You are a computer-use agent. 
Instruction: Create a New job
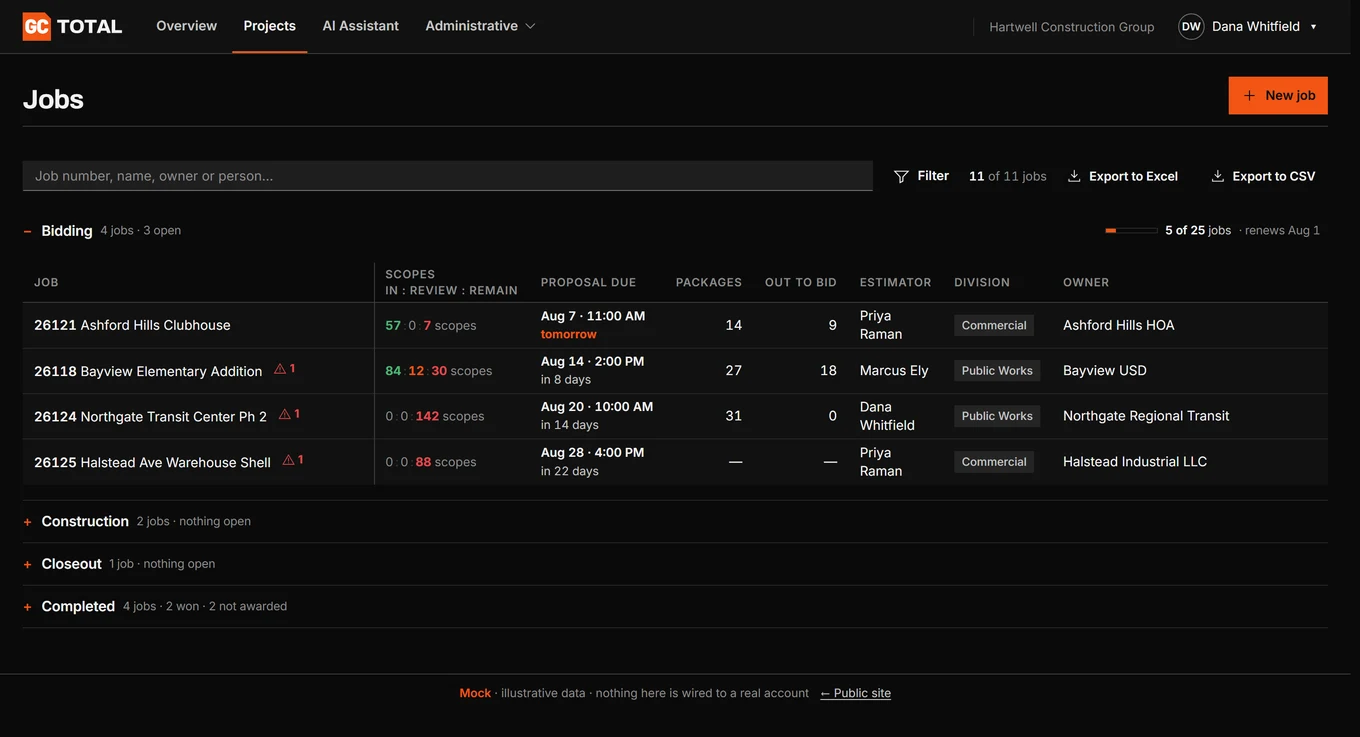click(1278, 95)
